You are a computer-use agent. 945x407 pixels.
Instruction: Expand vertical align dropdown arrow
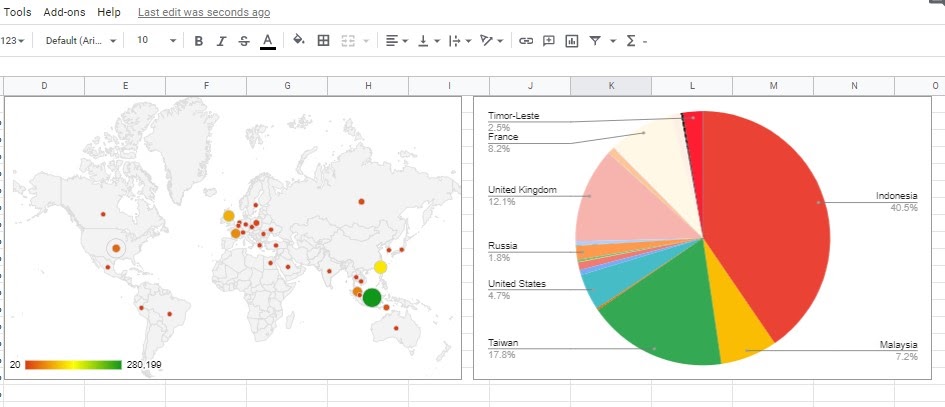click(437, 41)
